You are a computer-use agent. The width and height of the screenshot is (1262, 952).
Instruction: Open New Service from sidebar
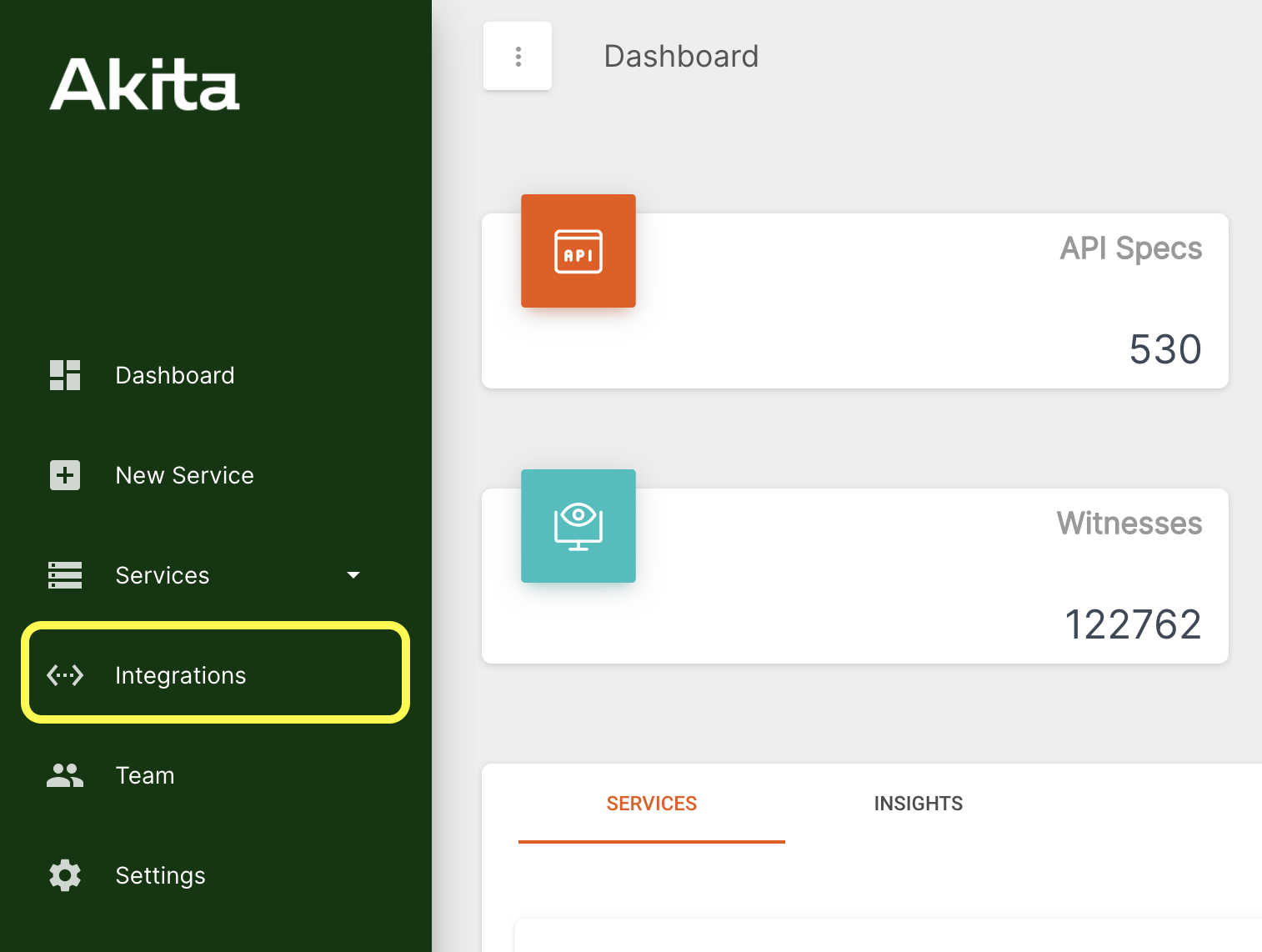pos(185,475)
